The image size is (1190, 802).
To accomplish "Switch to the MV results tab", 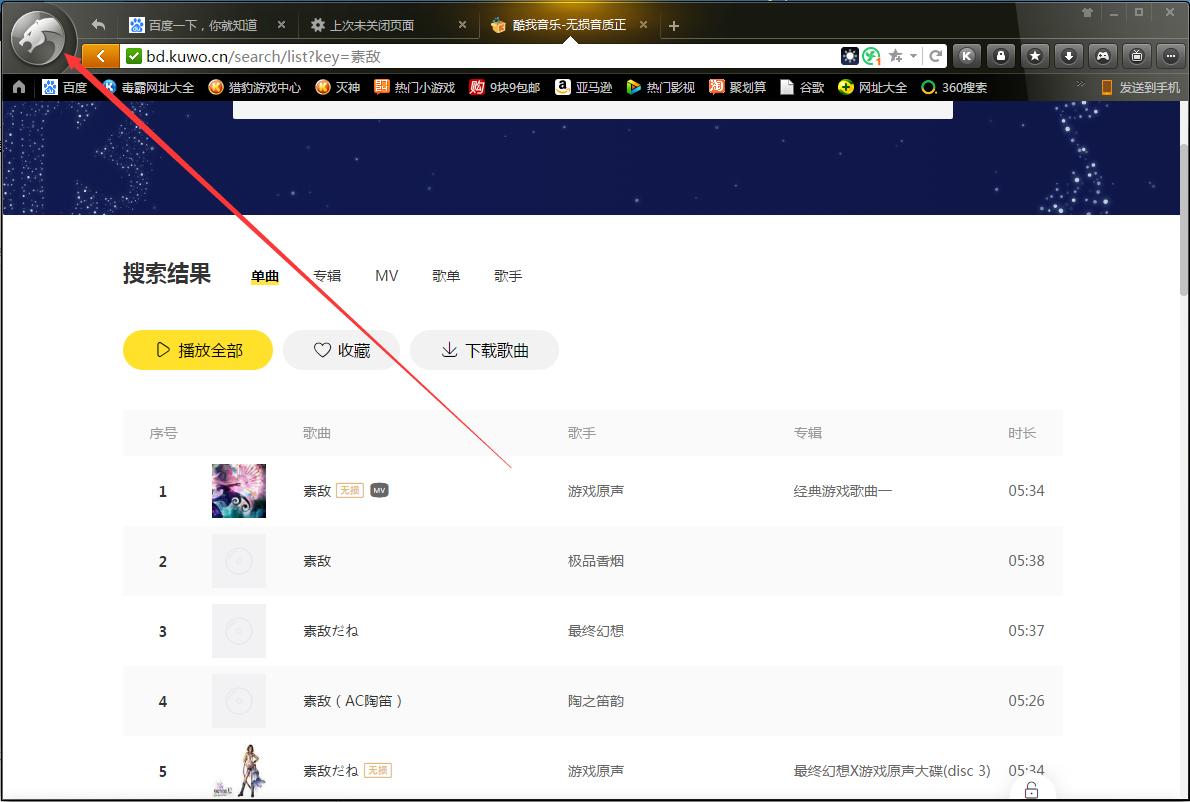I will 386,276.
